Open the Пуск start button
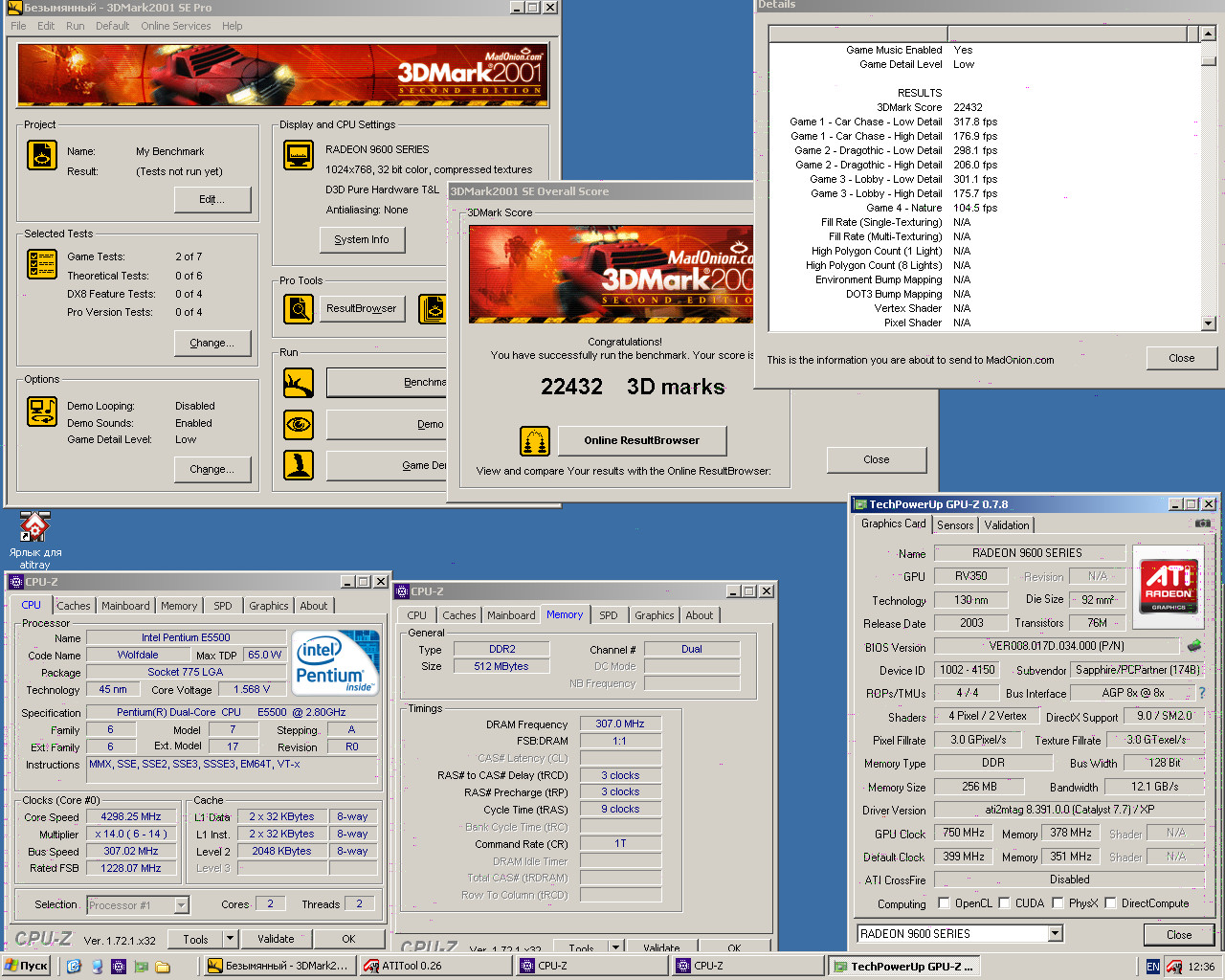 coord(27,966)
